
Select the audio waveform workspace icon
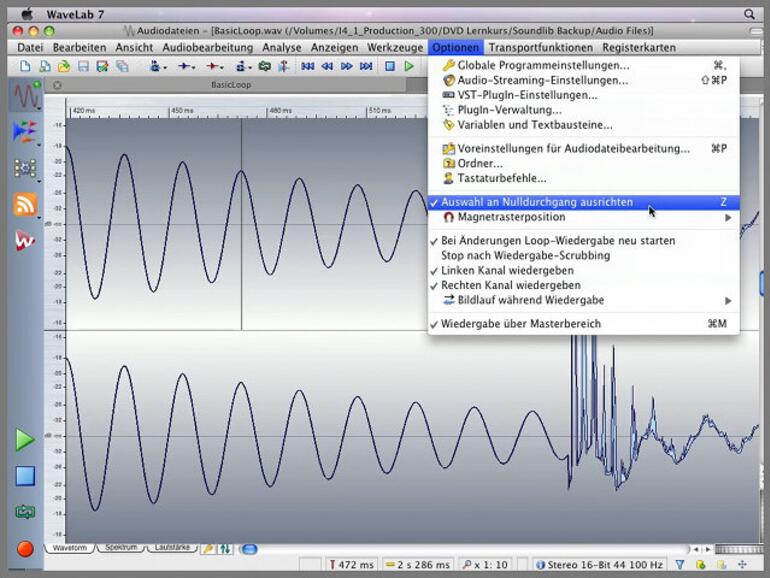[x=25, y=97]
